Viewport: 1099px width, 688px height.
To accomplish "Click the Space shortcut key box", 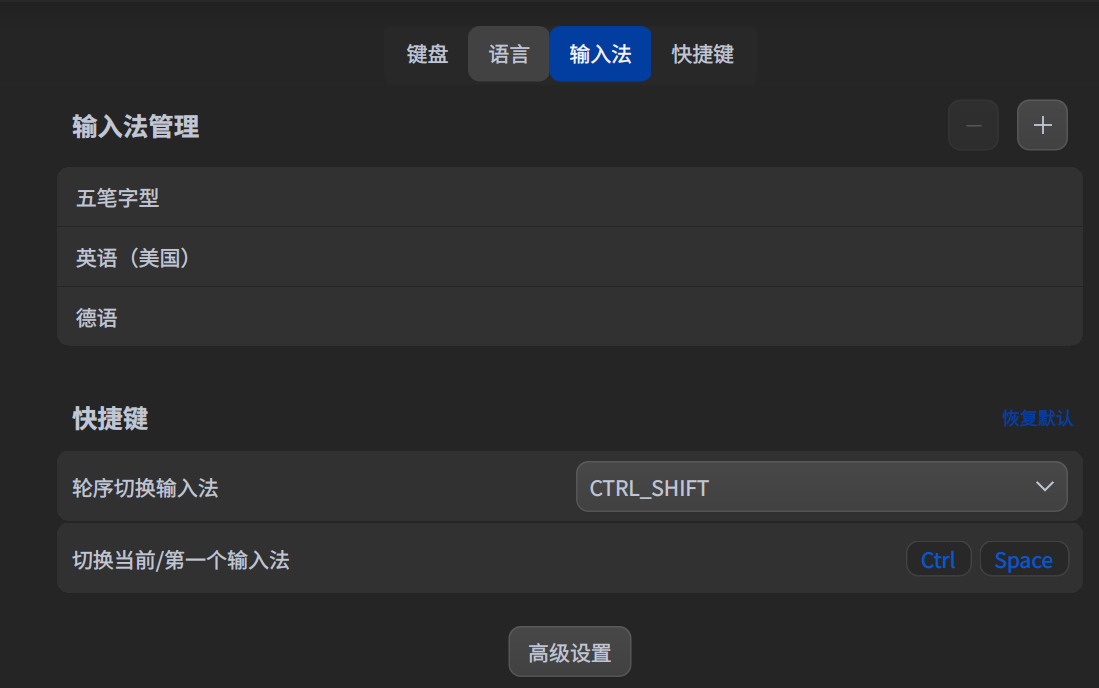I will (x=1023, y=560).
